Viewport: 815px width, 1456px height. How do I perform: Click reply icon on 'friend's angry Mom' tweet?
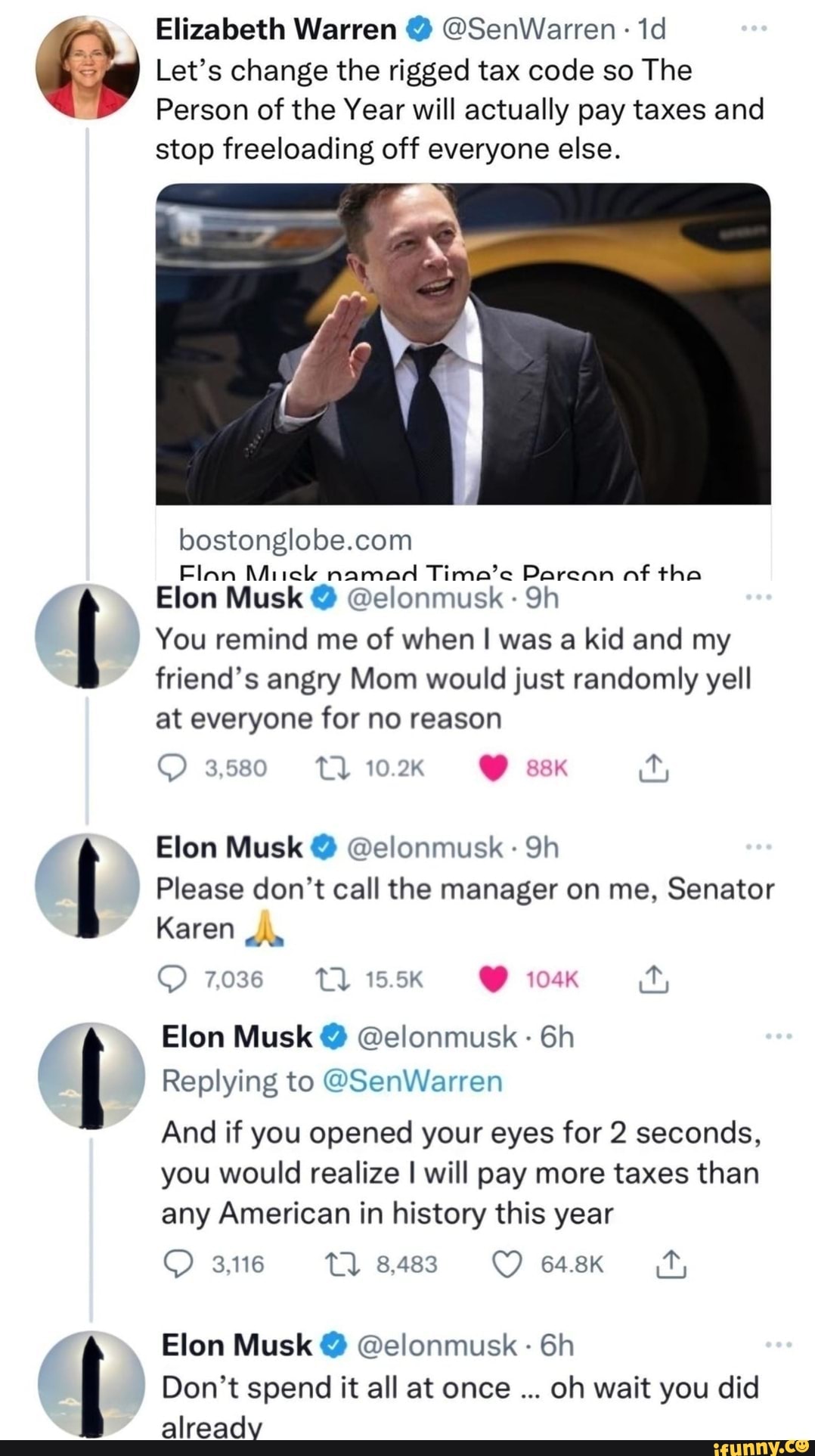(x=172, y=768)
